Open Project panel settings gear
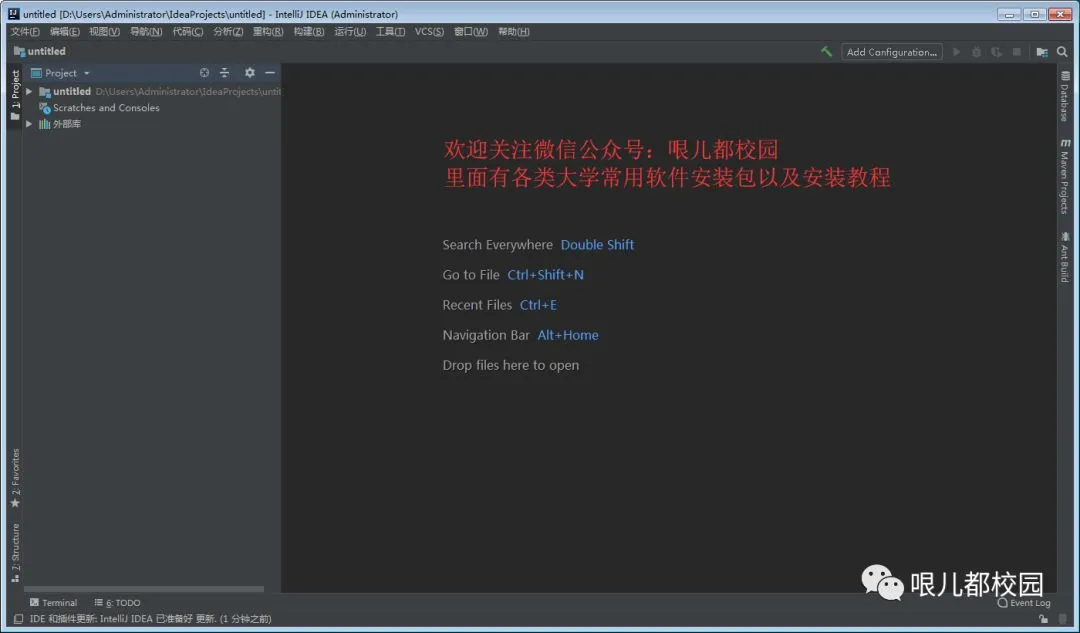The height and width of the screenshot is (633, 1080). click(x=249, y=72)
